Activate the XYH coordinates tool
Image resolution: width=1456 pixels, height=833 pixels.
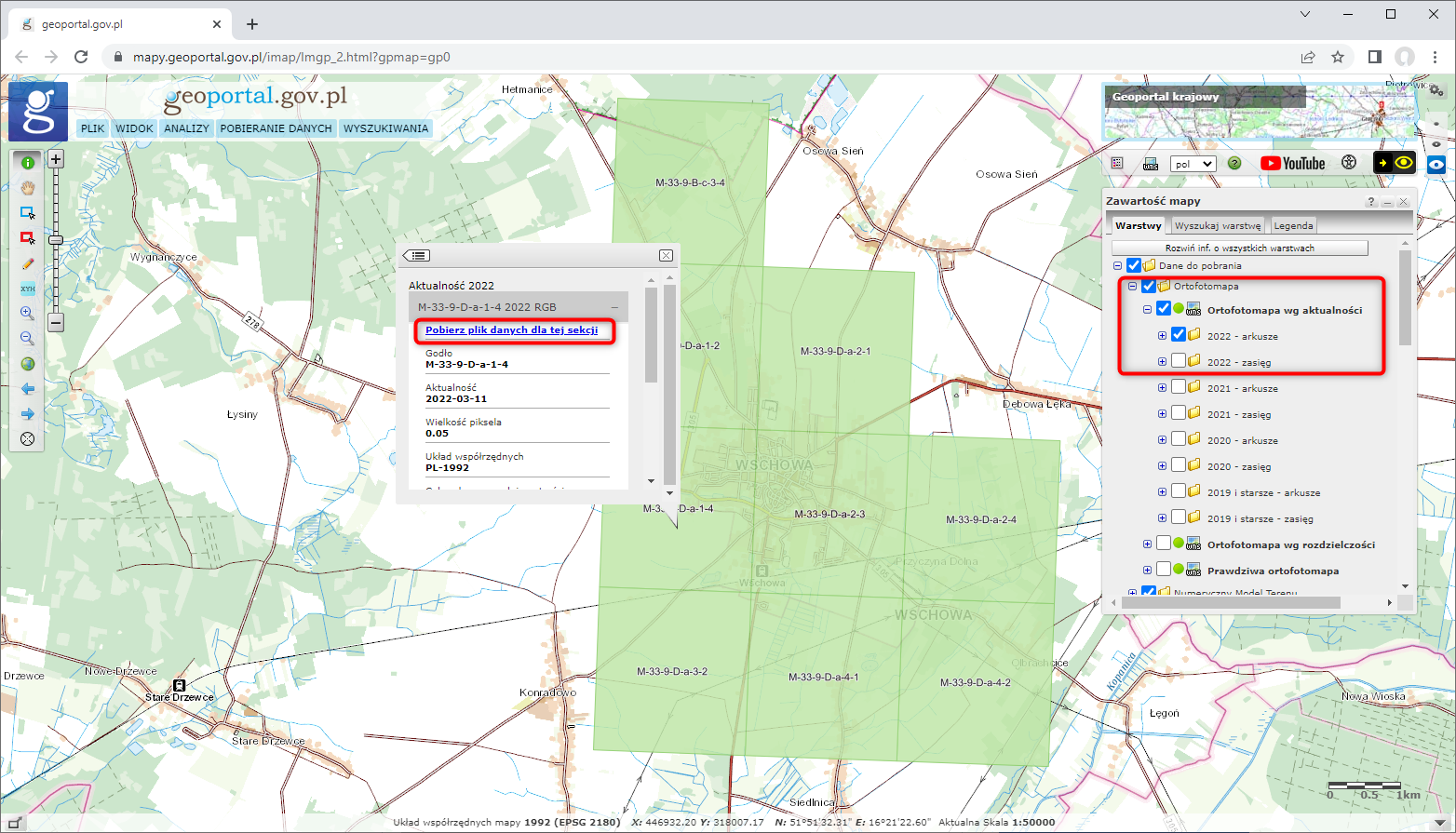coord(27,289)
